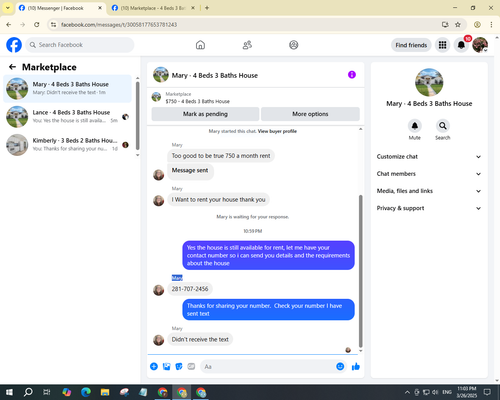Open the View buyer profile link
This screenshot has width=500, height=400.
277,131
